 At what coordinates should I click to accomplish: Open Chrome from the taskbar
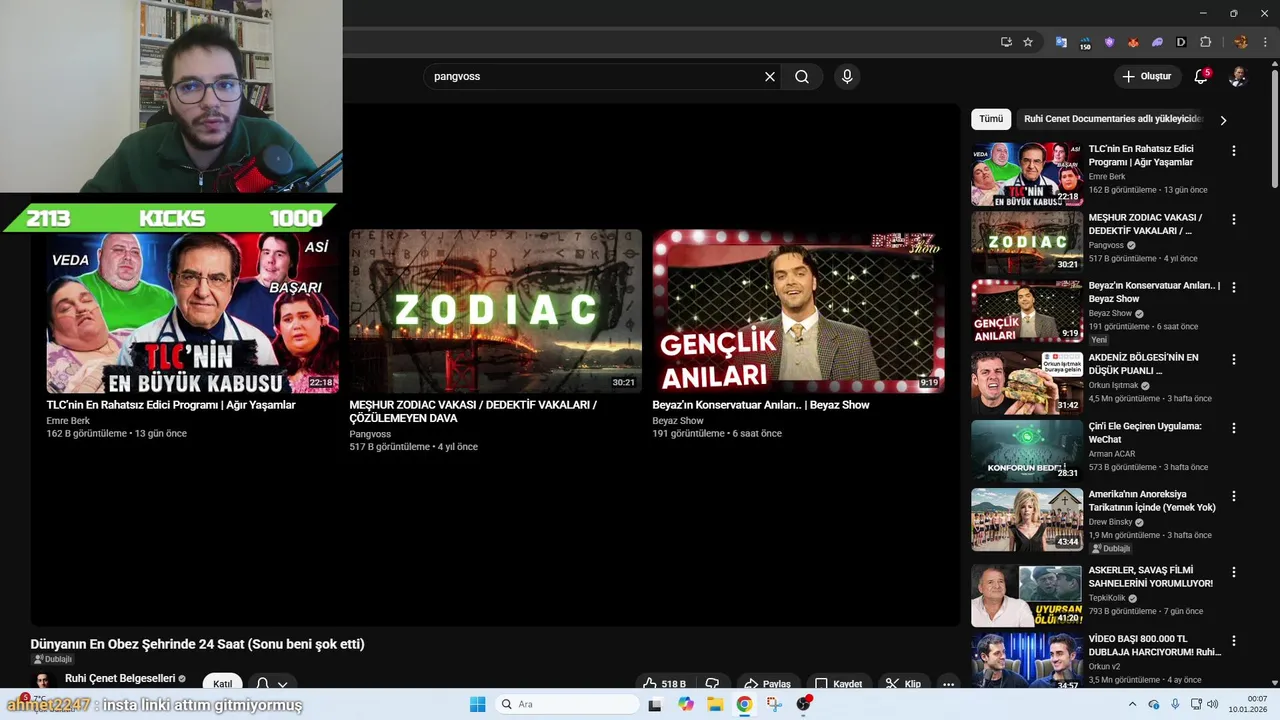[744, 704]
